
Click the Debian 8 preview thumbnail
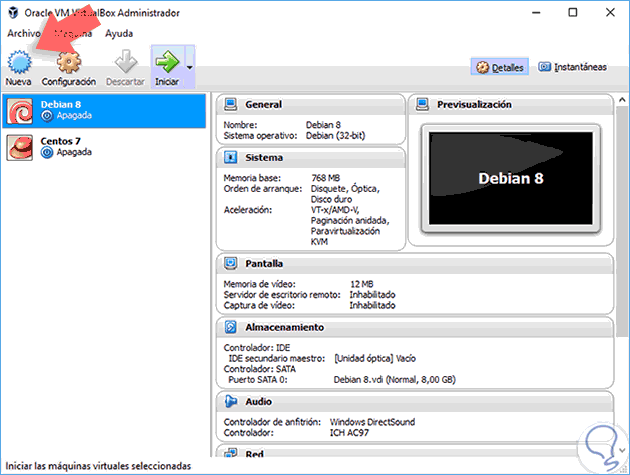pos(511,178)
